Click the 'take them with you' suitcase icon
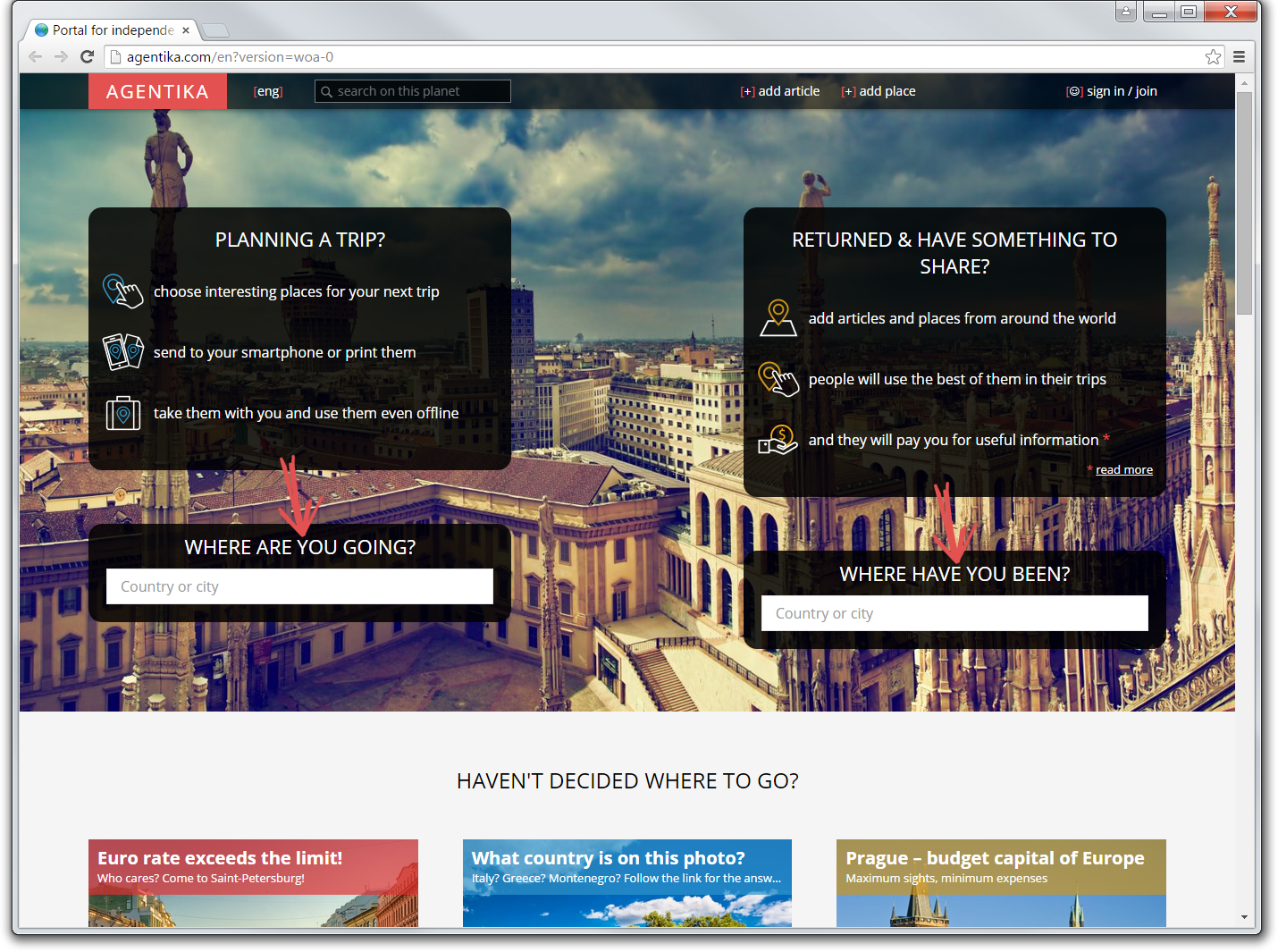The image size is (1278, 952). (122, 413)
